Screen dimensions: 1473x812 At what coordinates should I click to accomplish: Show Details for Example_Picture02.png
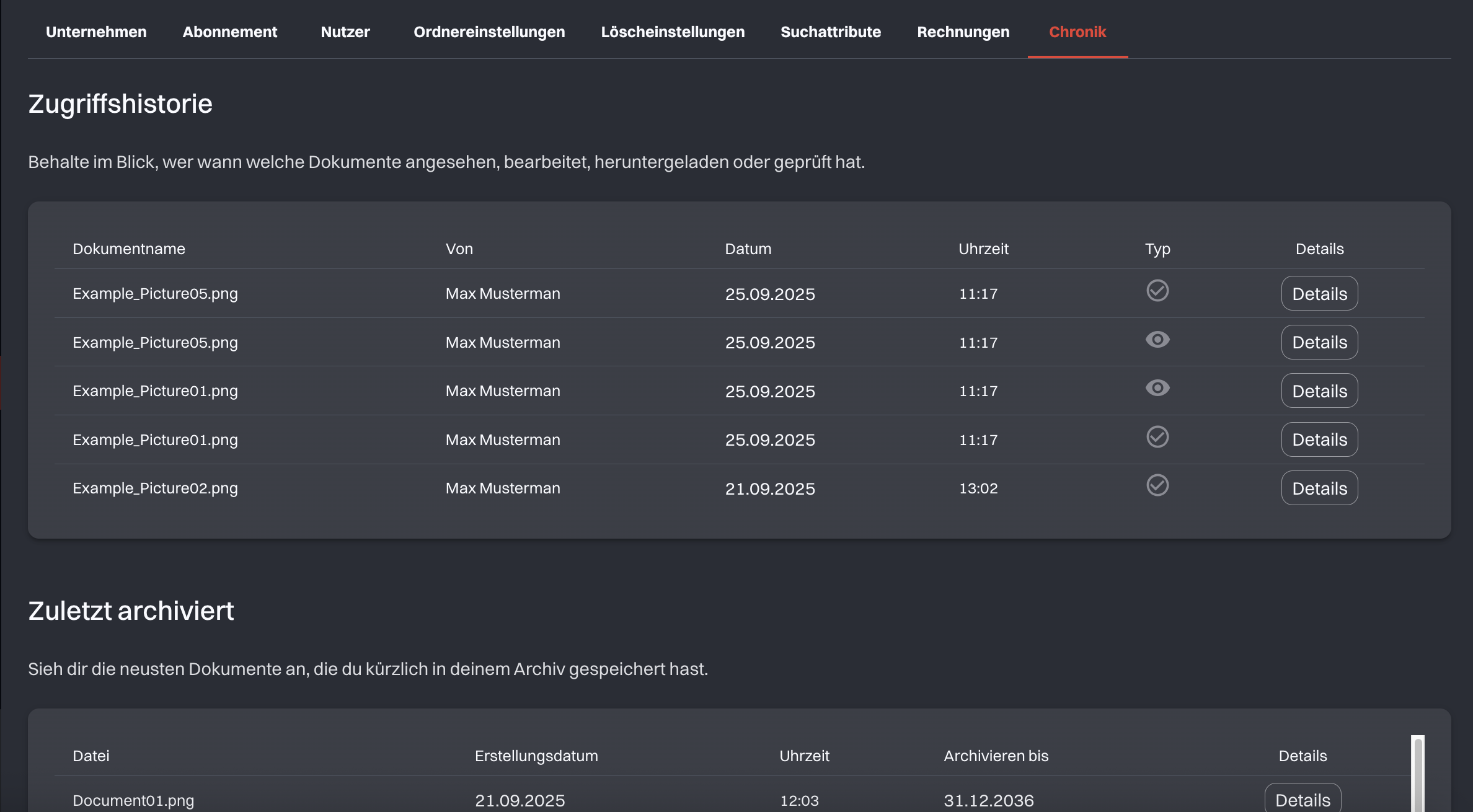click(1319, 488)
